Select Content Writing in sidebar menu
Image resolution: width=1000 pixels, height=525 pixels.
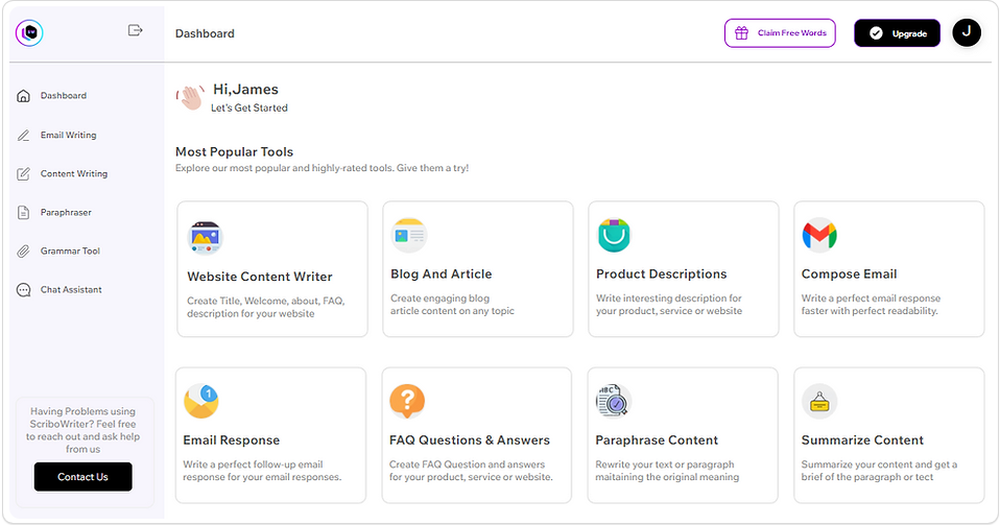pyautogui.click(x=73, y=174)
